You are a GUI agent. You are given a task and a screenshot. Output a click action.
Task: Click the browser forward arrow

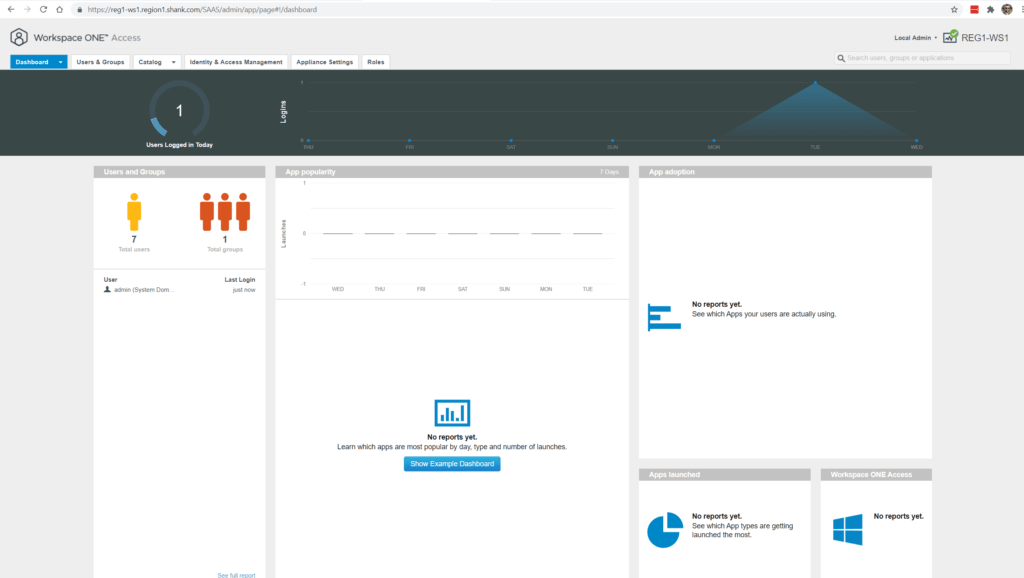pyautogui.click(x=27, y=9)
